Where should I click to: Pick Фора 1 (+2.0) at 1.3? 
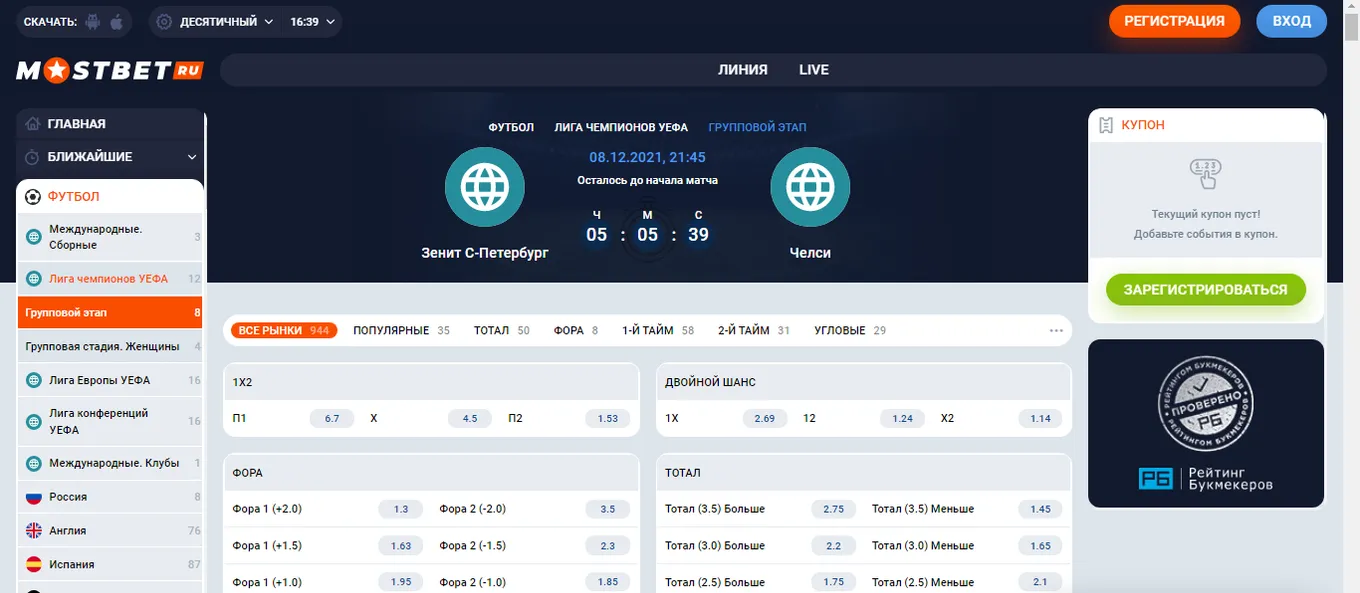(x=401, y=509)
